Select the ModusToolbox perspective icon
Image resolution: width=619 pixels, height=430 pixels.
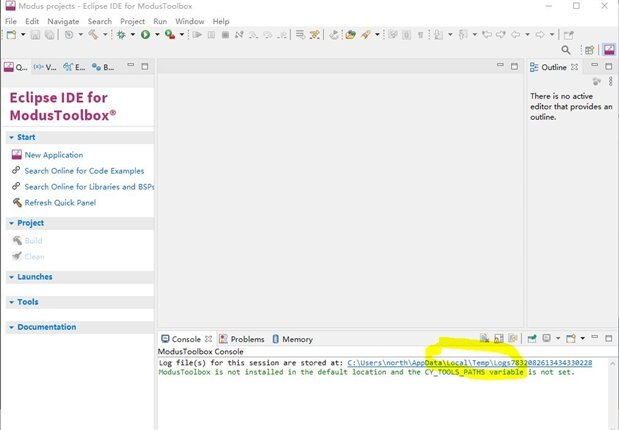[609, 50]
